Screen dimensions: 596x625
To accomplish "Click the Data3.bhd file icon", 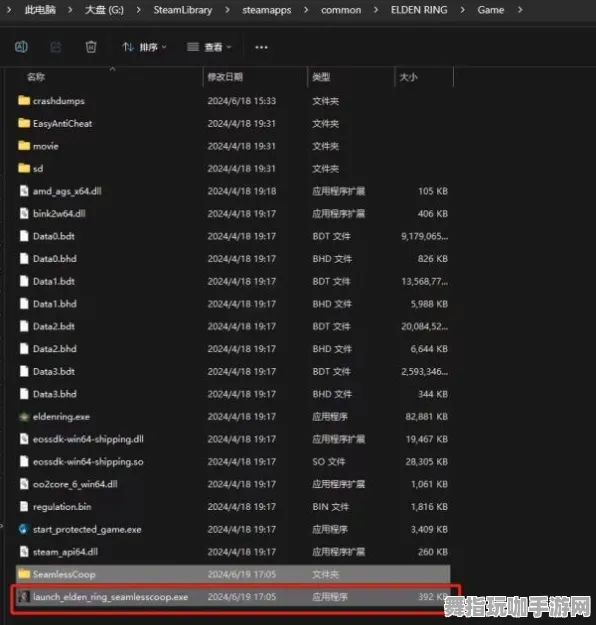I will (24, 394).
